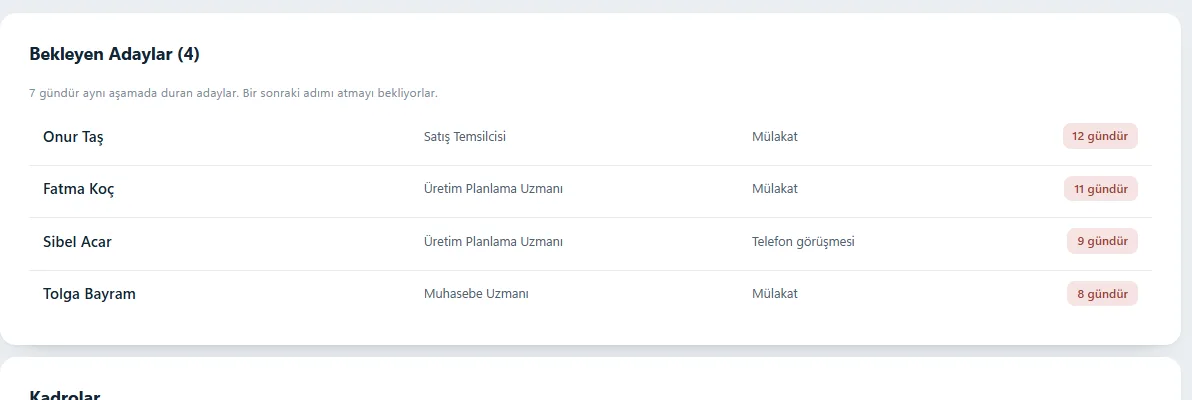Click Tolga Bayram's Mülakat stage
The width and height of the screenshot is (1192, 400).
pyautogui.click(x=775, y=294)
